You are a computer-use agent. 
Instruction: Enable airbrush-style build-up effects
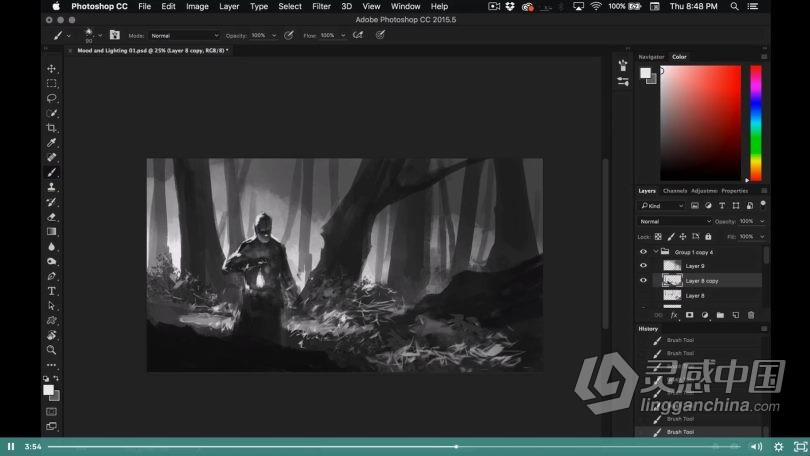coord(357,35)
